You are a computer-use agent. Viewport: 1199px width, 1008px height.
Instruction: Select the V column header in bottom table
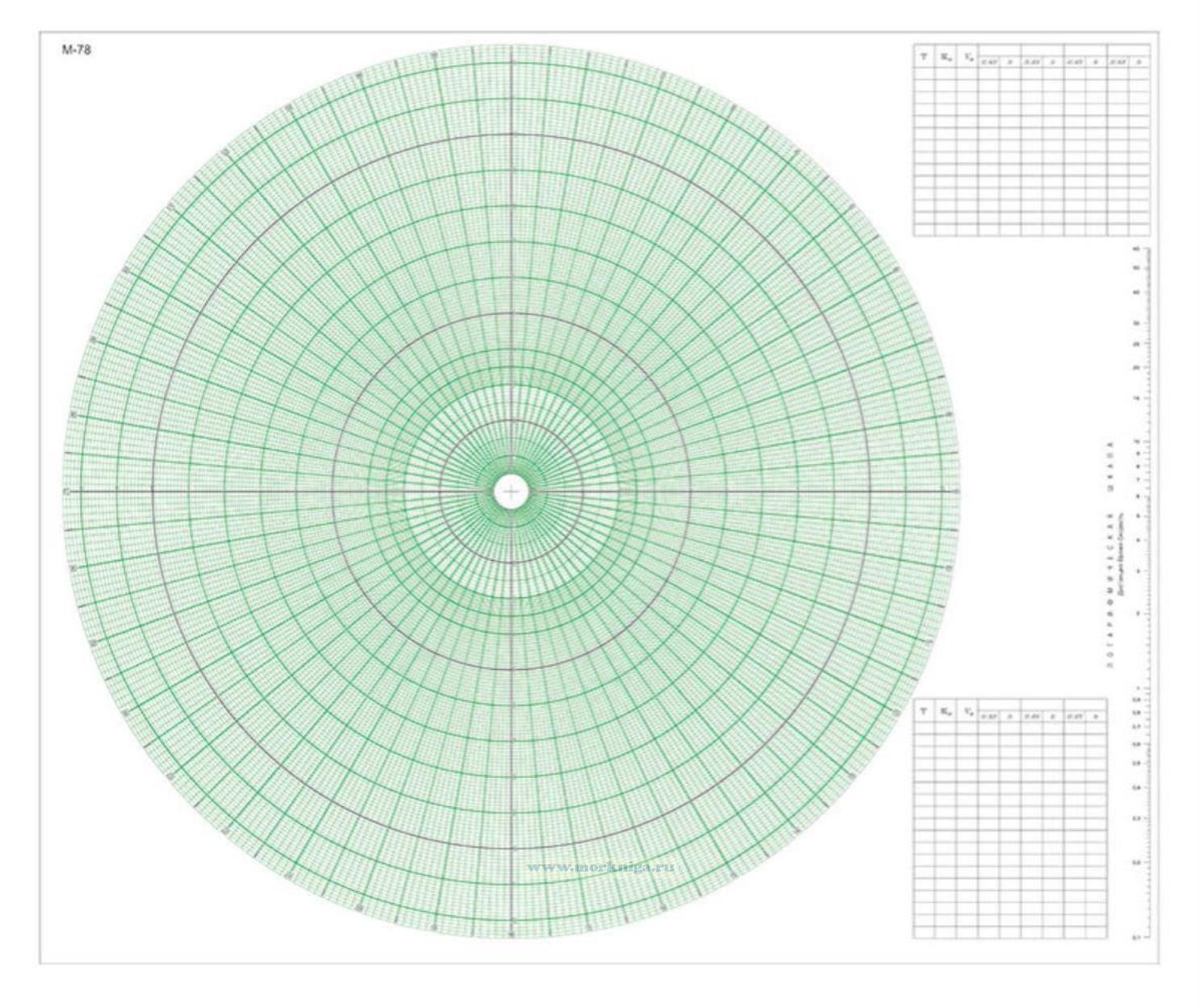coord(967,712)
